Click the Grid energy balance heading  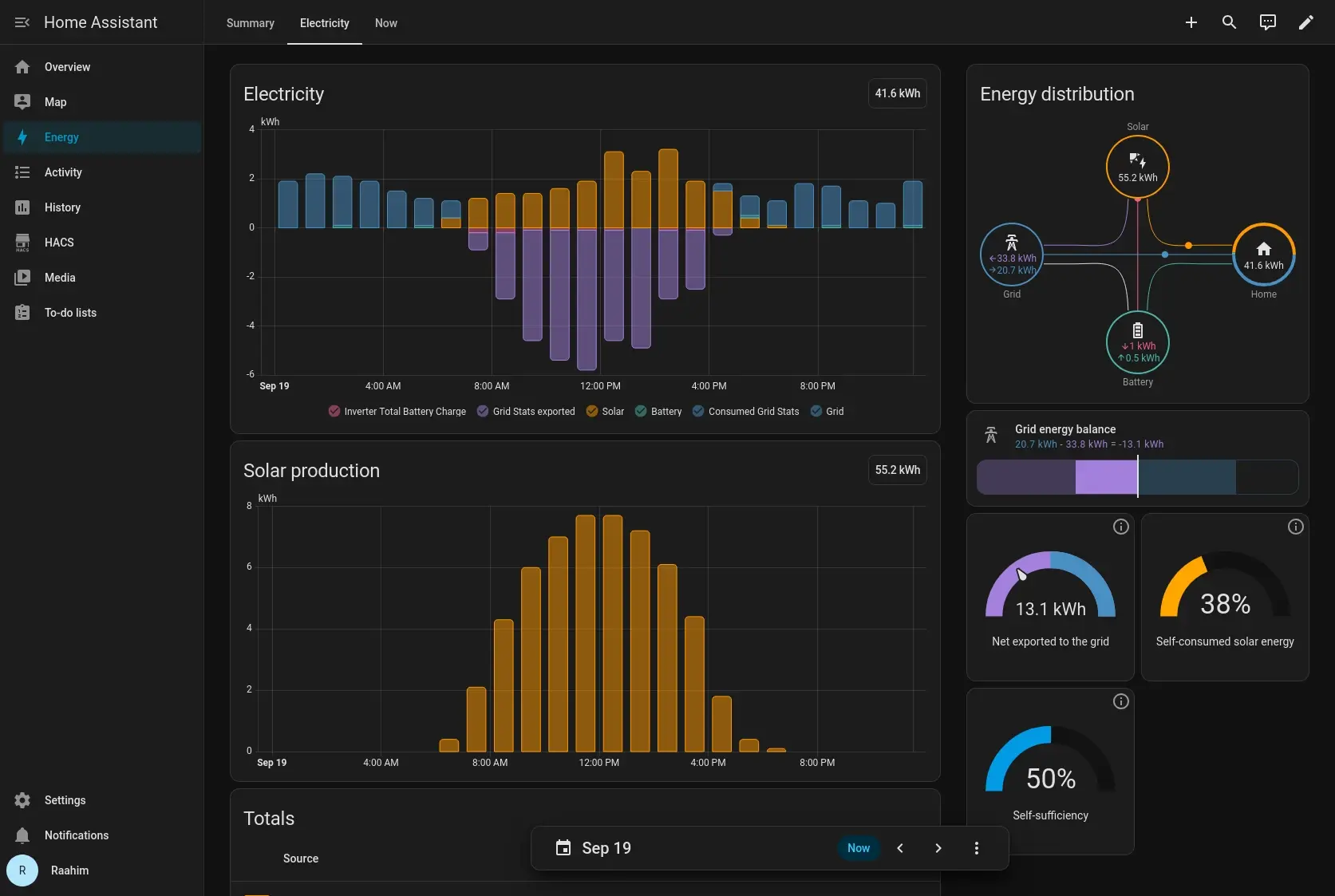(x=1065, y=429)
